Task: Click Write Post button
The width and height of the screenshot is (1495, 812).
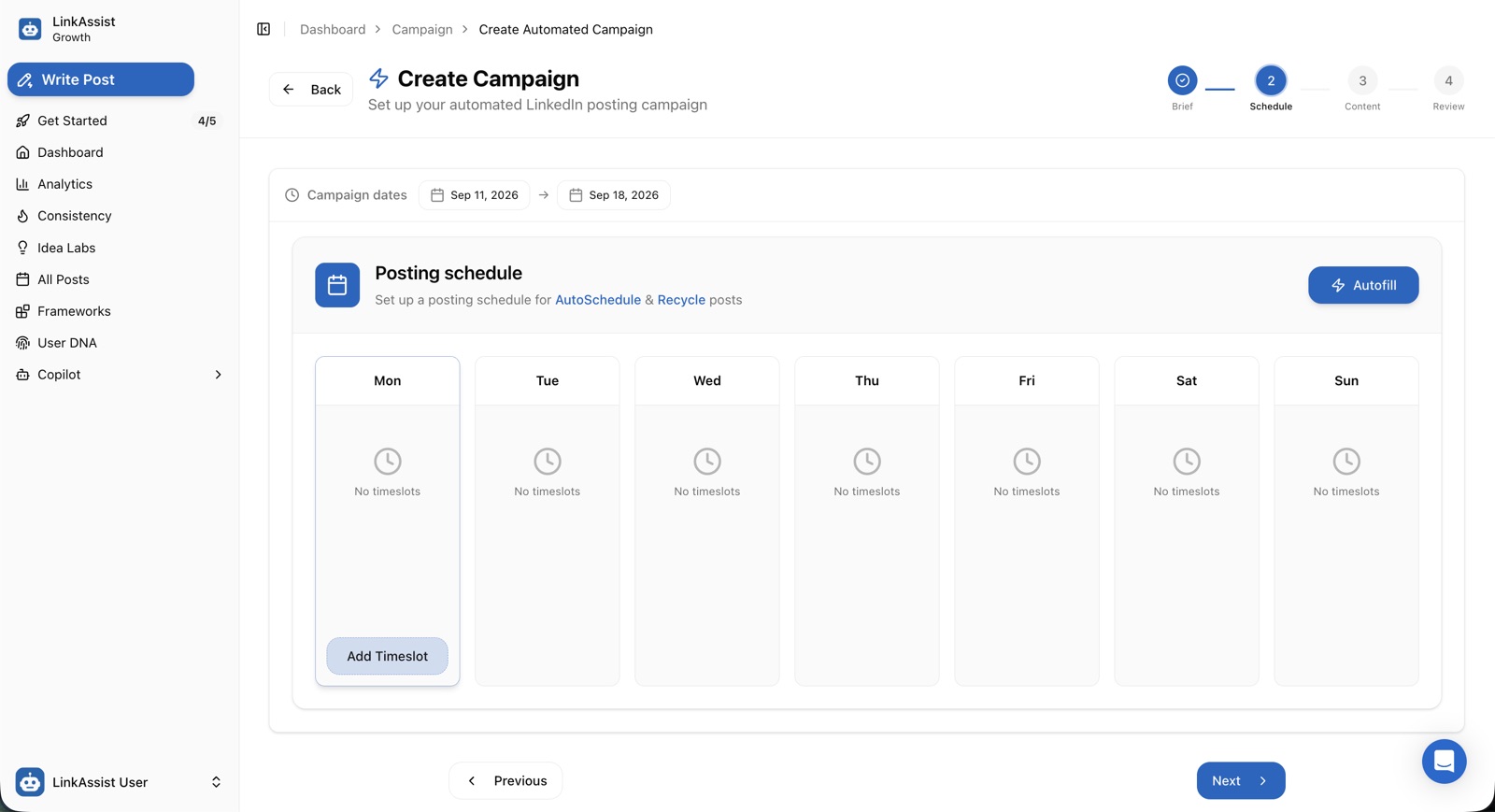Action: (101, 79)
